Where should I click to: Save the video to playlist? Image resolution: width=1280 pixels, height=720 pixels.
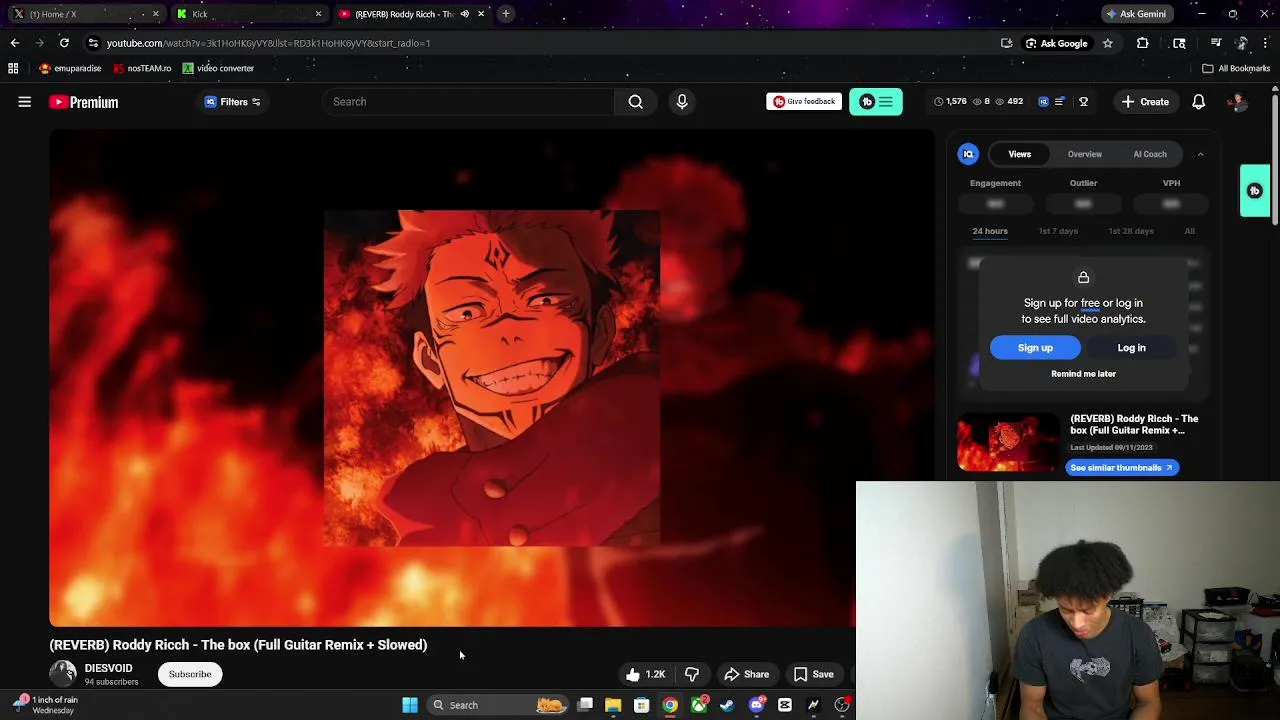pyautogui.click(x=813, y=675)
